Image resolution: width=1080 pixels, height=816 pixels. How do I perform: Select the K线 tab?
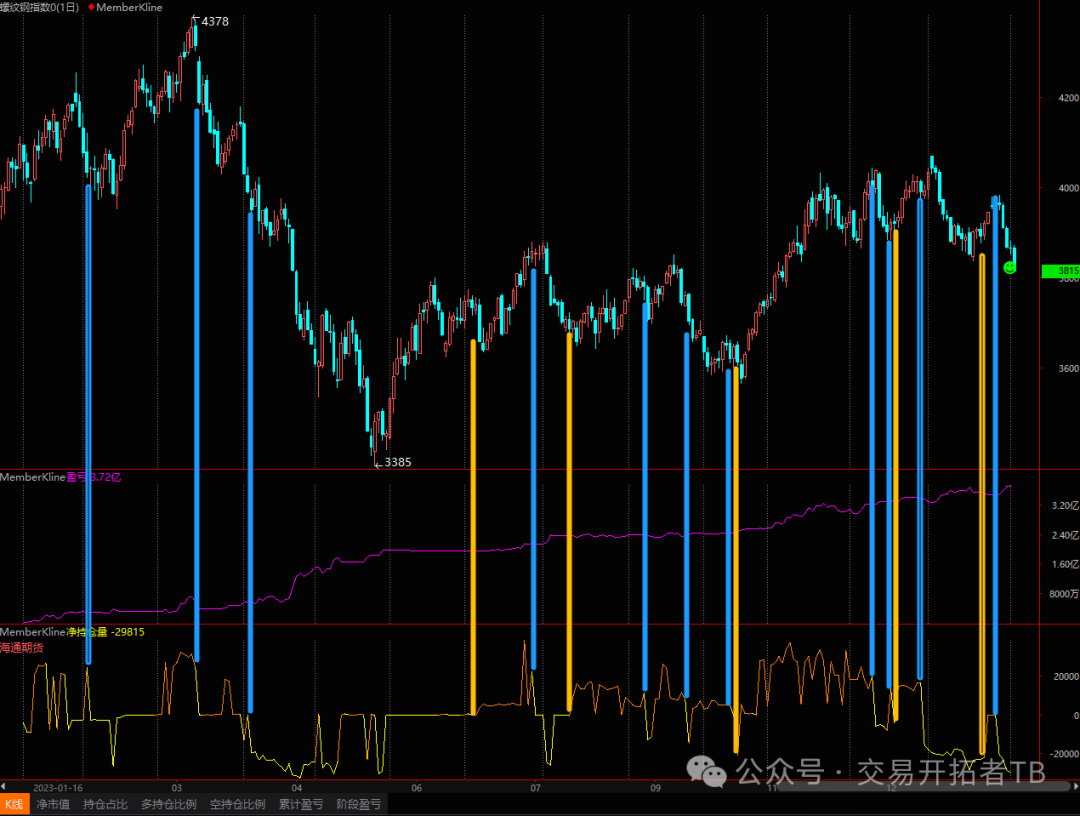point(14,804)
